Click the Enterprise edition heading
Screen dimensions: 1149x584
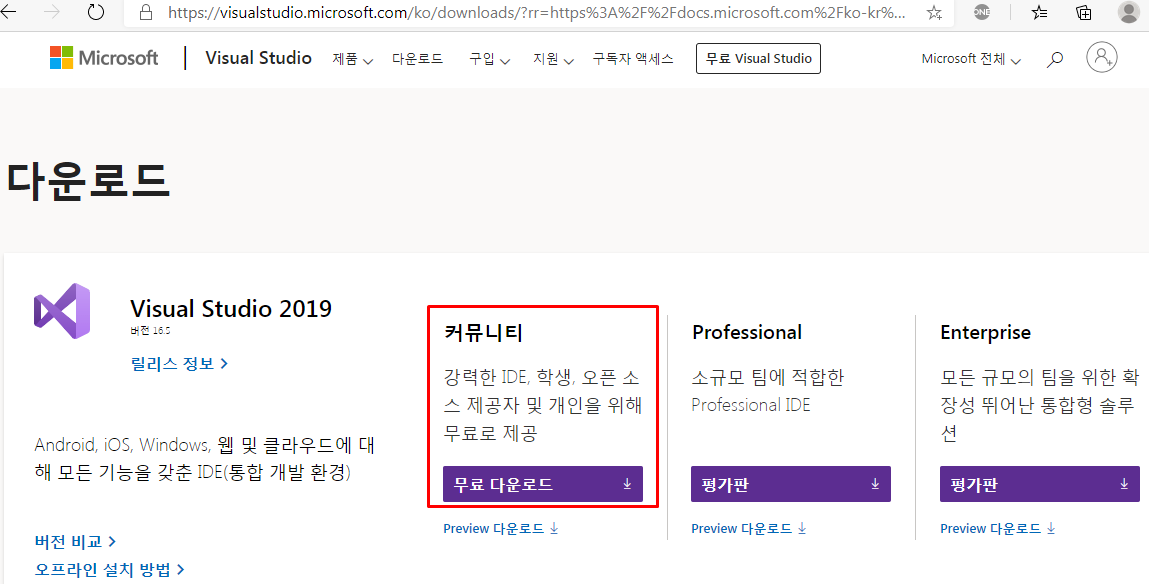coord(986,333)
